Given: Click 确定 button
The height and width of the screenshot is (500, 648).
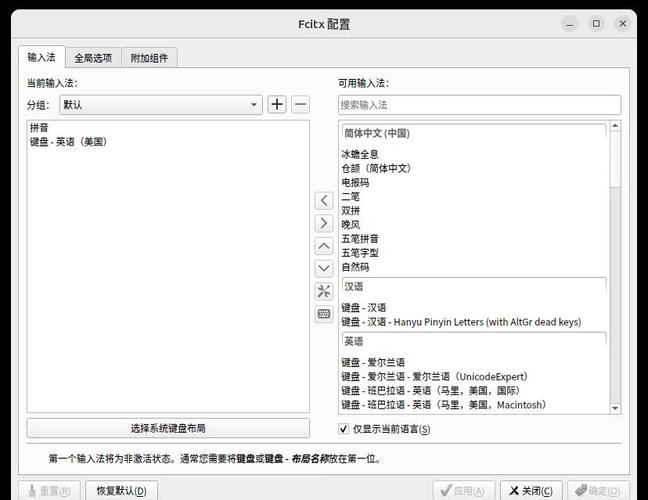Looking at the screenshot, I should click(x=598, y=490).
